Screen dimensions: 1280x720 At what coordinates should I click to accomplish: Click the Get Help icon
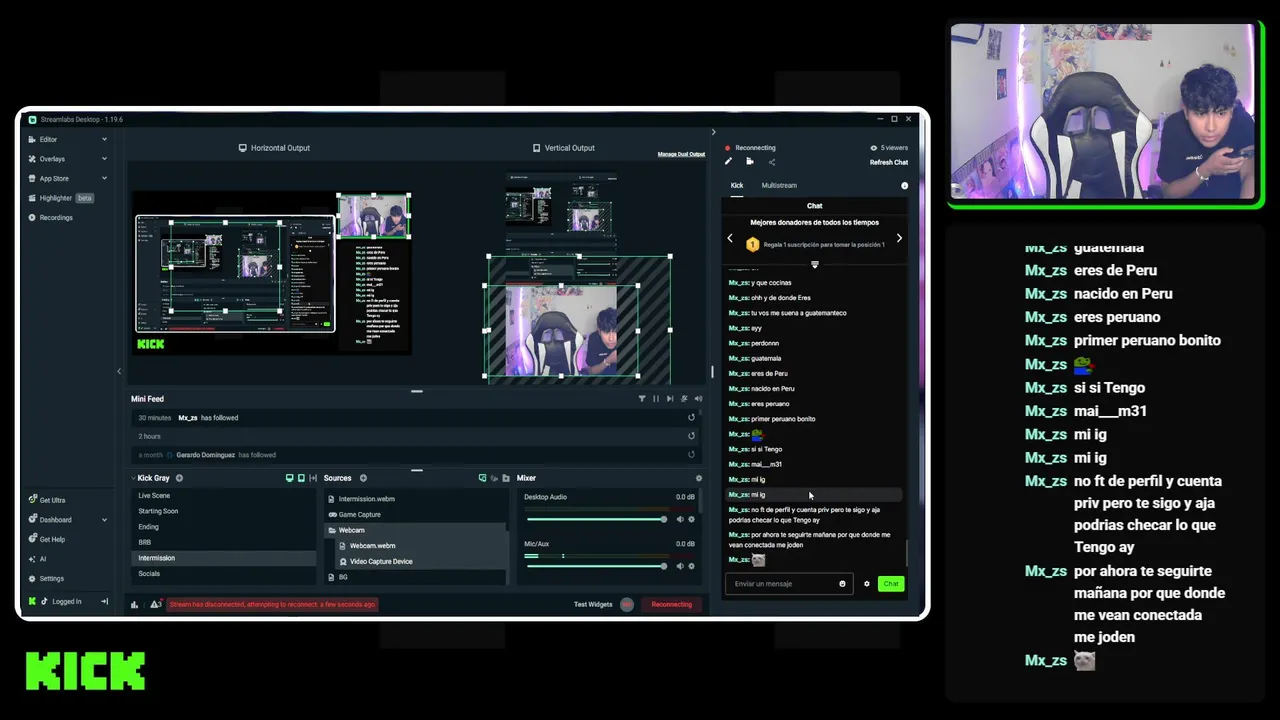coord(32,539)
